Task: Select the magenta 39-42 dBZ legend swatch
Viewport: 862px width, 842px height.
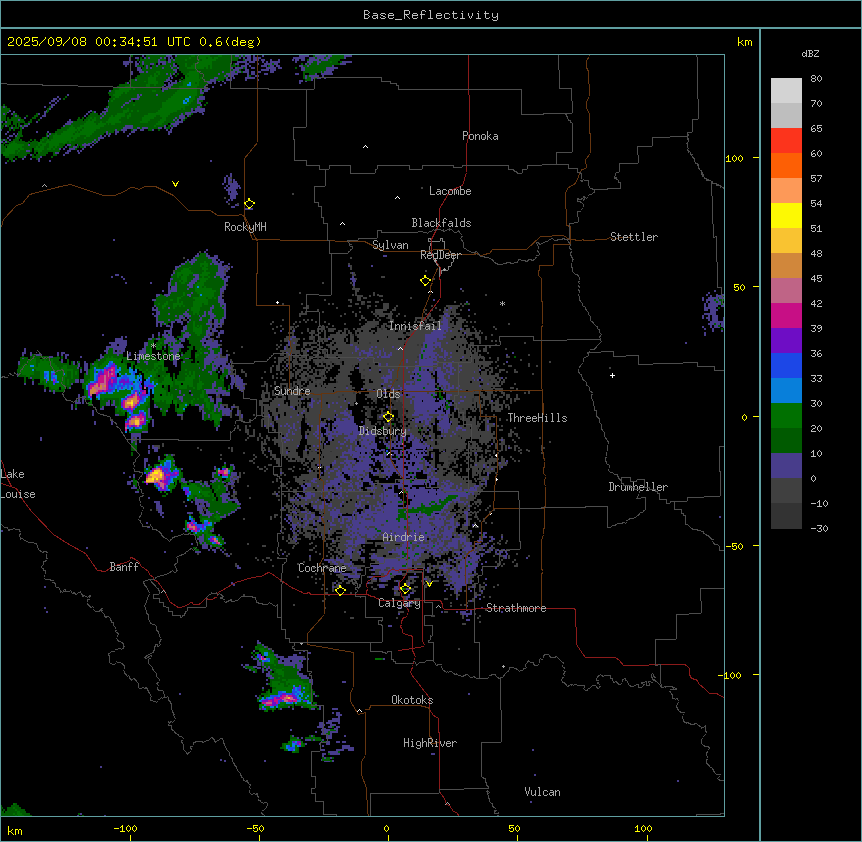Action: (786, 315)
